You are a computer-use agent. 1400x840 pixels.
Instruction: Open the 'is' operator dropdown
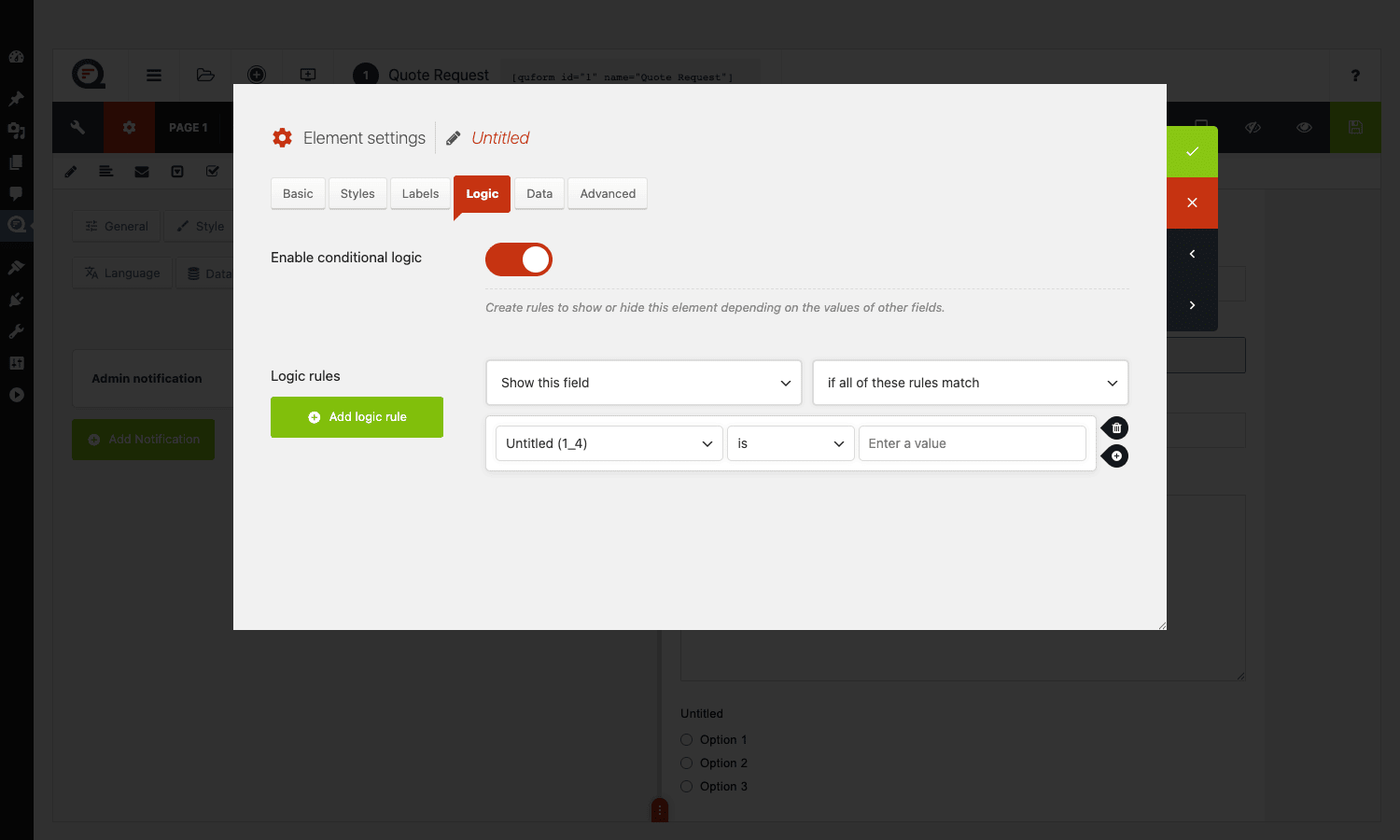(791, 443)
